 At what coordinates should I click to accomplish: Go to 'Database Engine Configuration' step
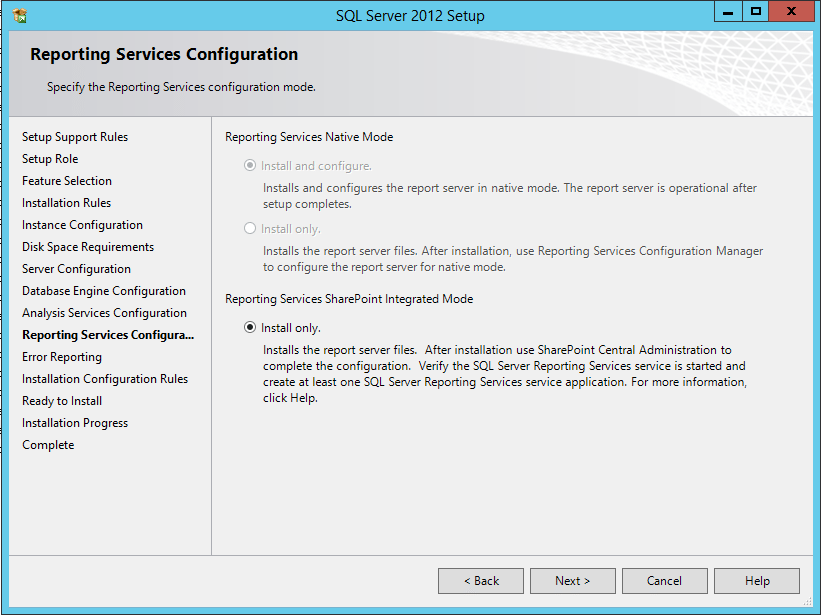(104, 291)
